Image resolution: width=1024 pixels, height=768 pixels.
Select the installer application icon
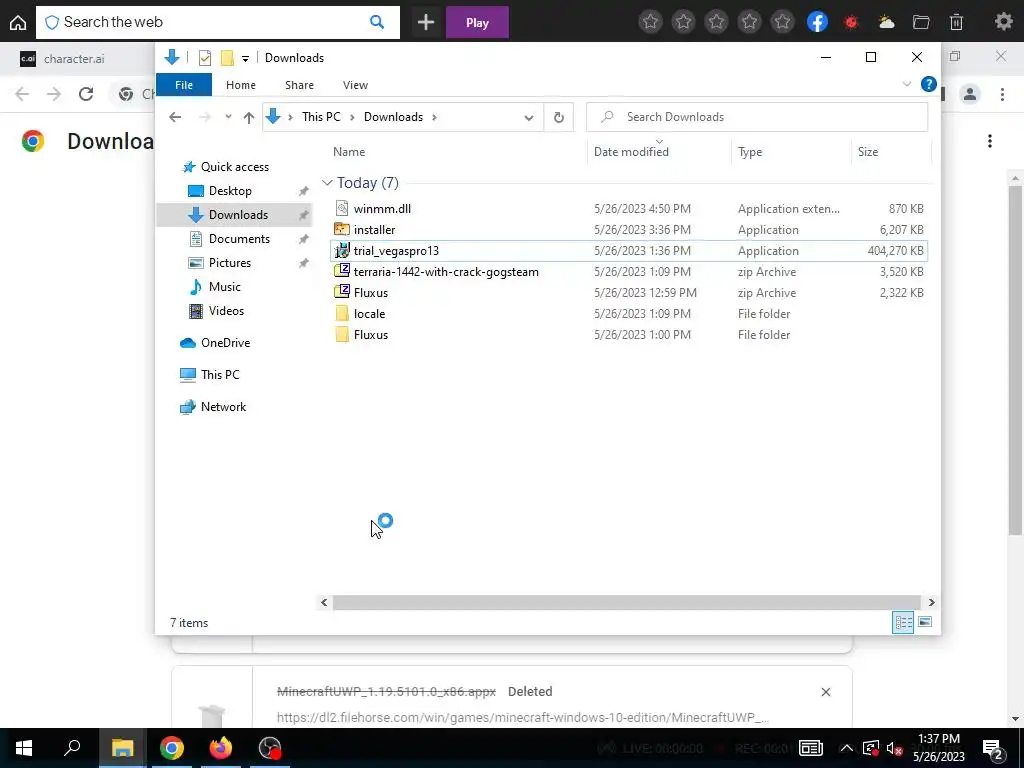(342, 229)
